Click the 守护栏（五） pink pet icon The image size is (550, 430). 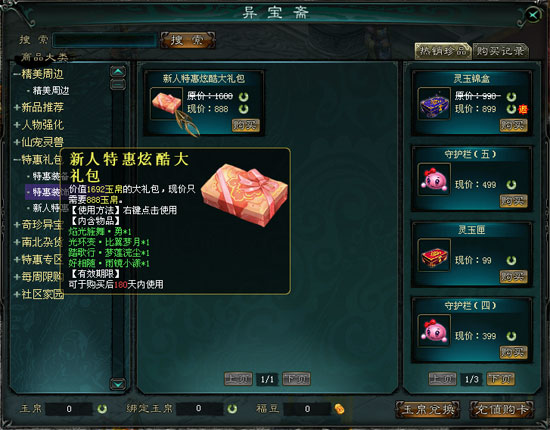434,179
